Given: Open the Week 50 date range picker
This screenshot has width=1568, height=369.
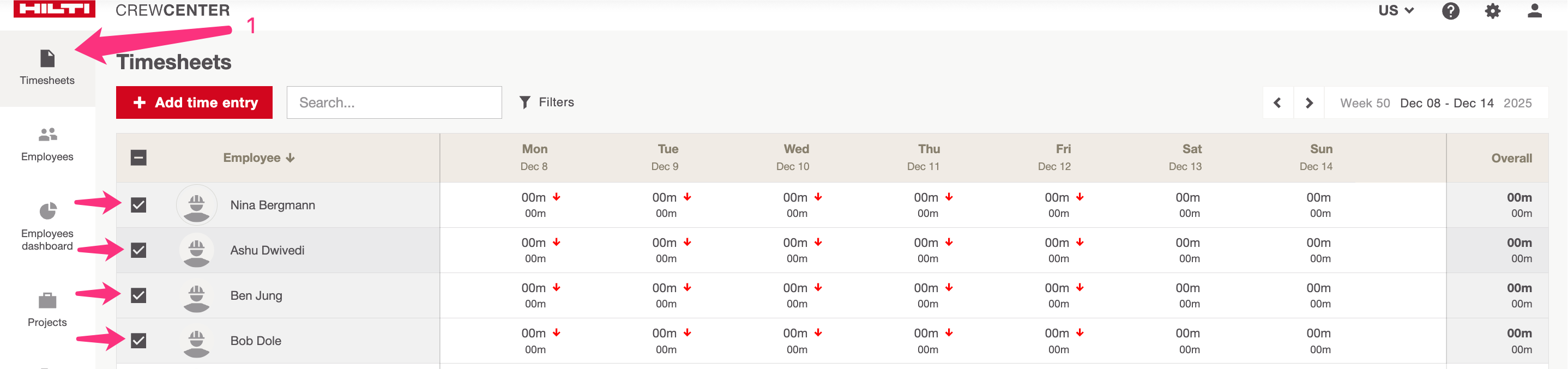Looking at the screenshot, I should [1436, 103].
